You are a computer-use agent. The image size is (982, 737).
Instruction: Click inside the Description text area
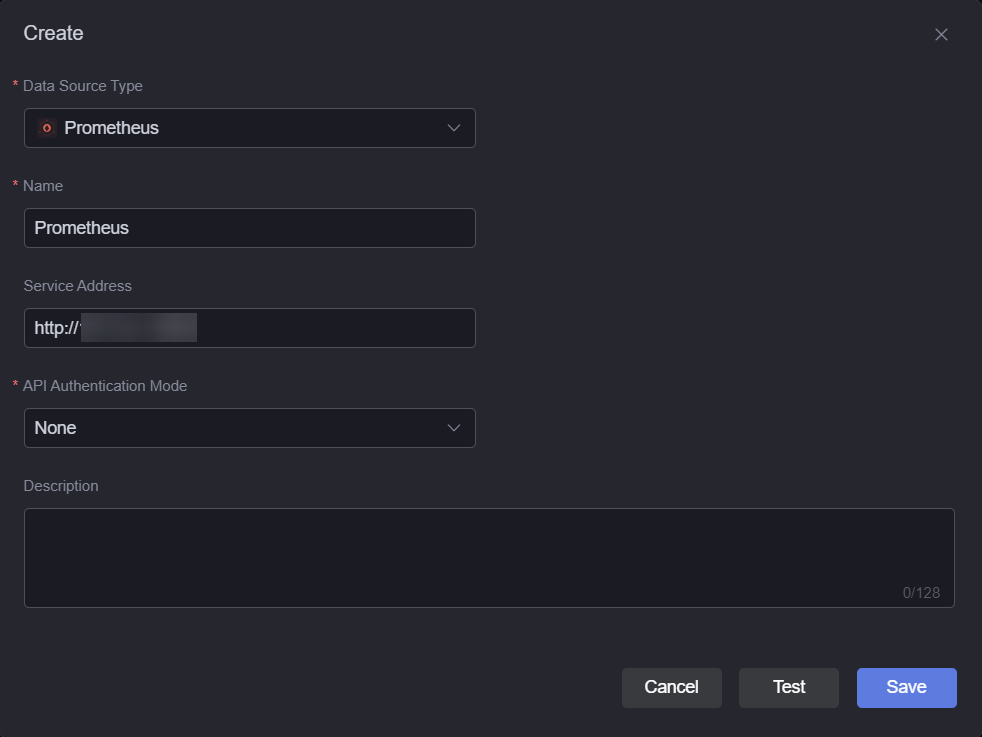[489, 558]
